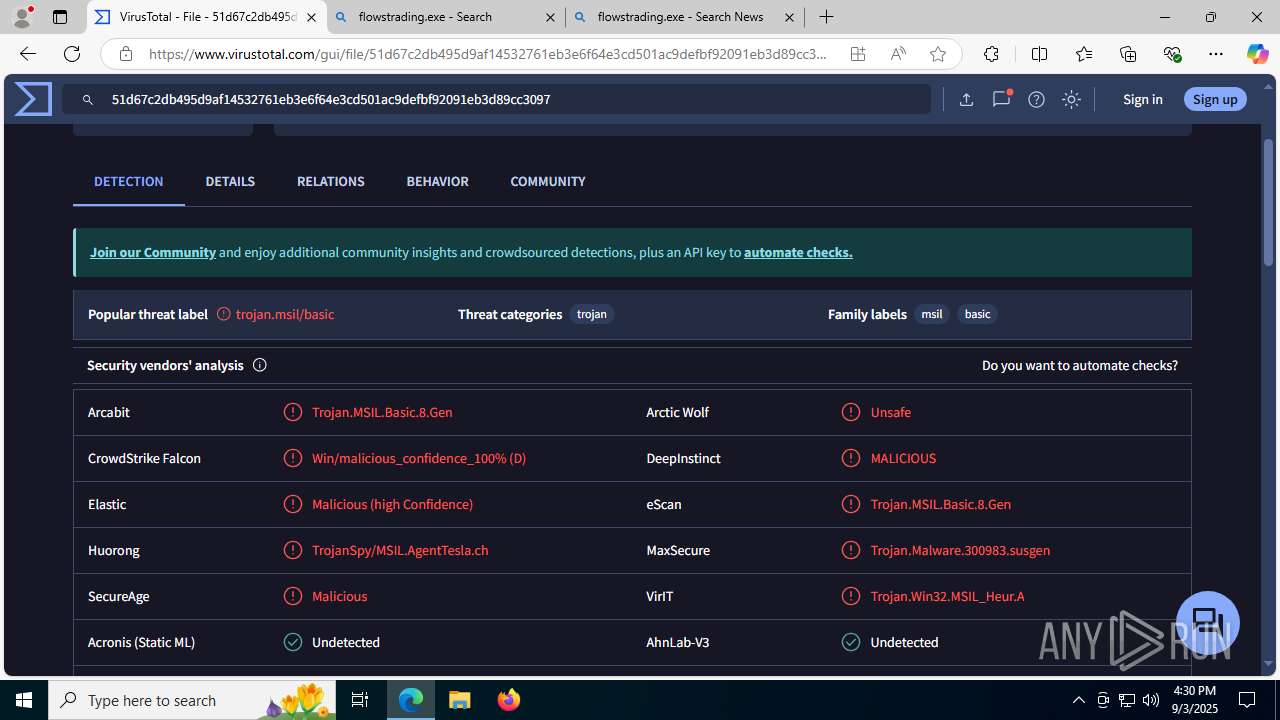1280x720 pixels.
Task: Open a new browser tab
Action: point(826,17)
